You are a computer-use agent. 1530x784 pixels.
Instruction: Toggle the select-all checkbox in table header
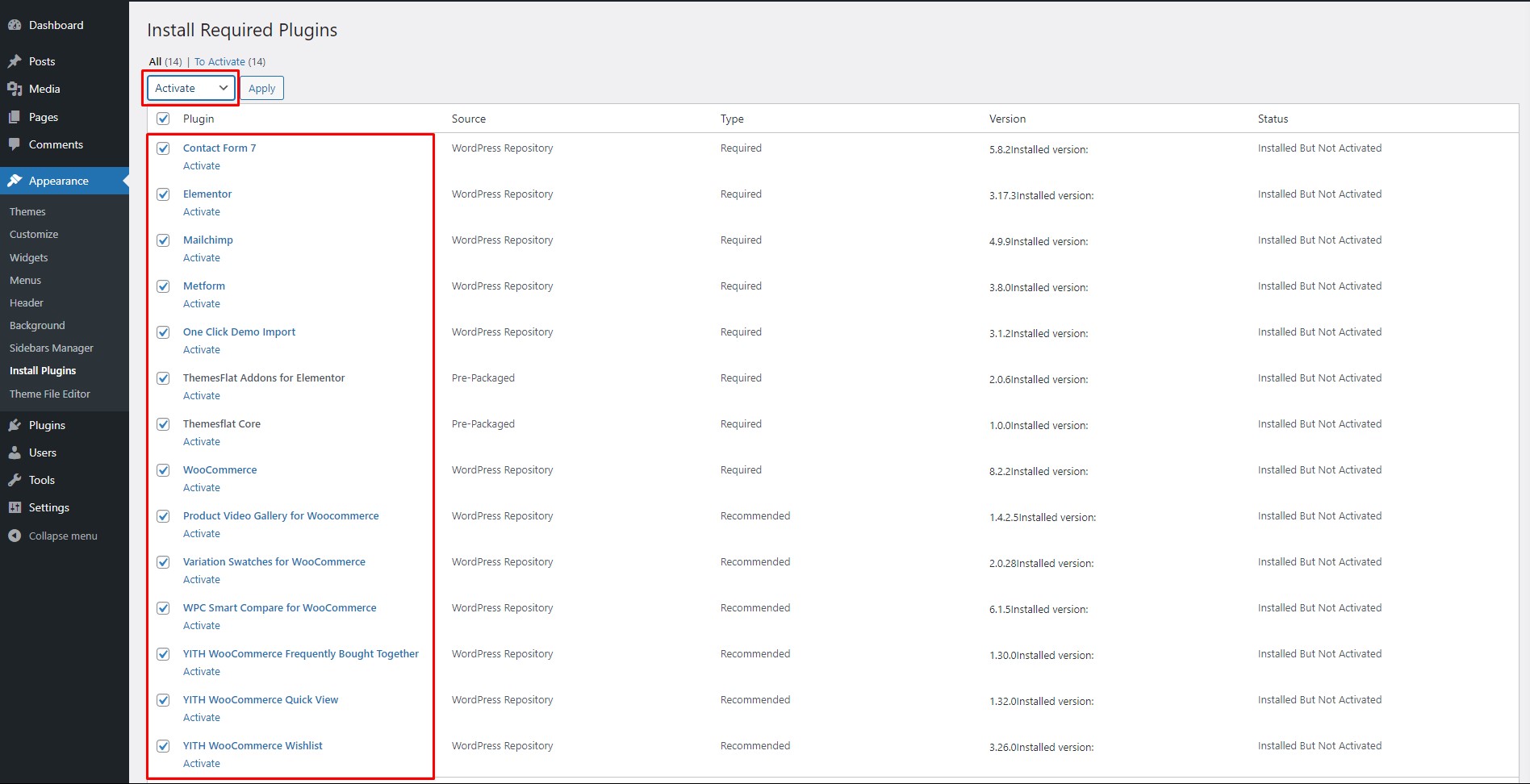(x=163, y=119)
